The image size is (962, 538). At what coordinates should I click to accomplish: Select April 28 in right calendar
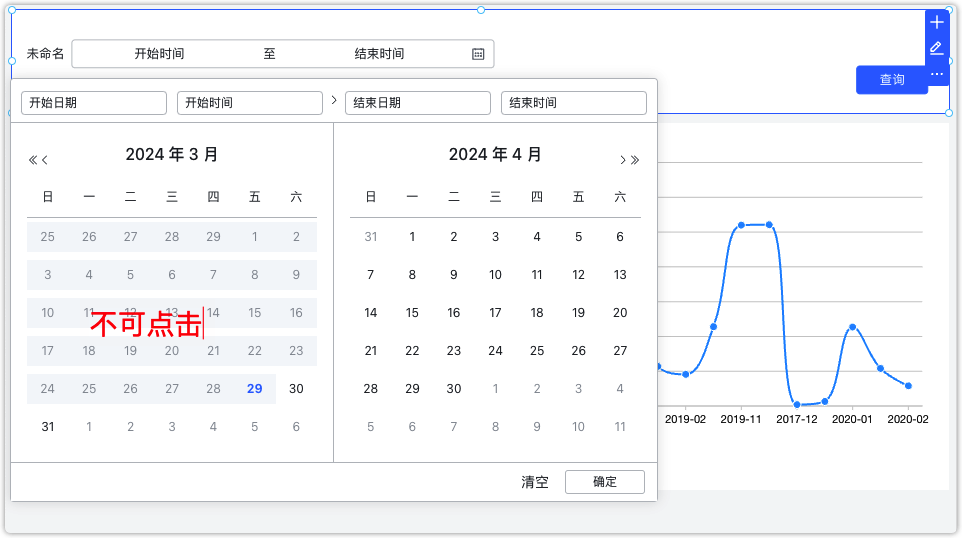click(x=371, y=388)
